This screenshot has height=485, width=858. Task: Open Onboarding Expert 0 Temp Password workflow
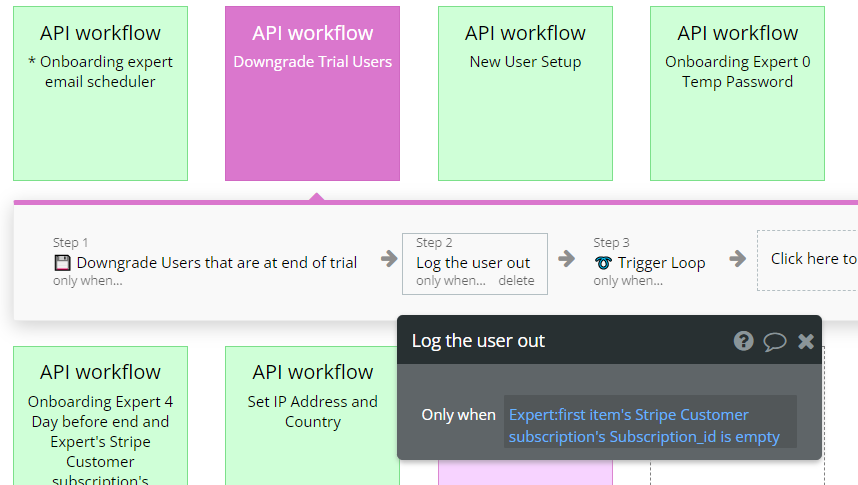[737, 93]
